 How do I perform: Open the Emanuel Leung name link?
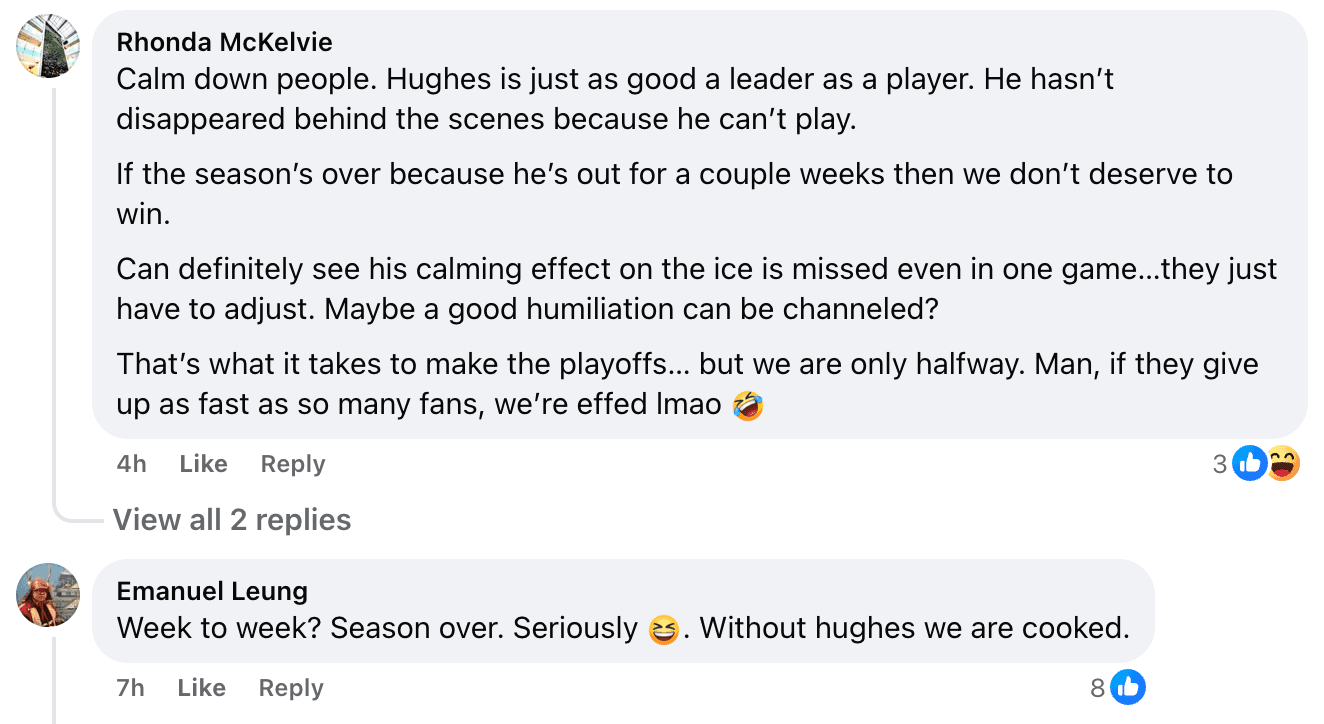[212, 591]
